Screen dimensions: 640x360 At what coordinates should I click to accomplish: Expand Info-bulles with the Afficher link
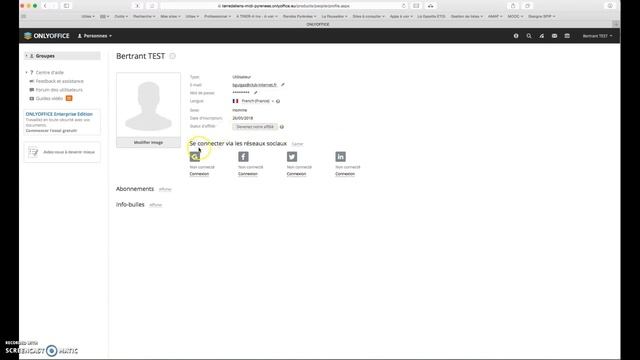[x=156, y=205]
